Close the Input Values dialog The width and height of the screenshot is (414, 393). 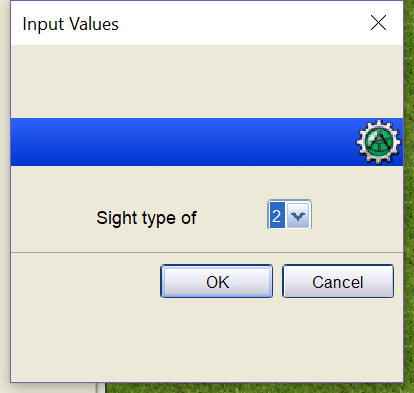378,23
